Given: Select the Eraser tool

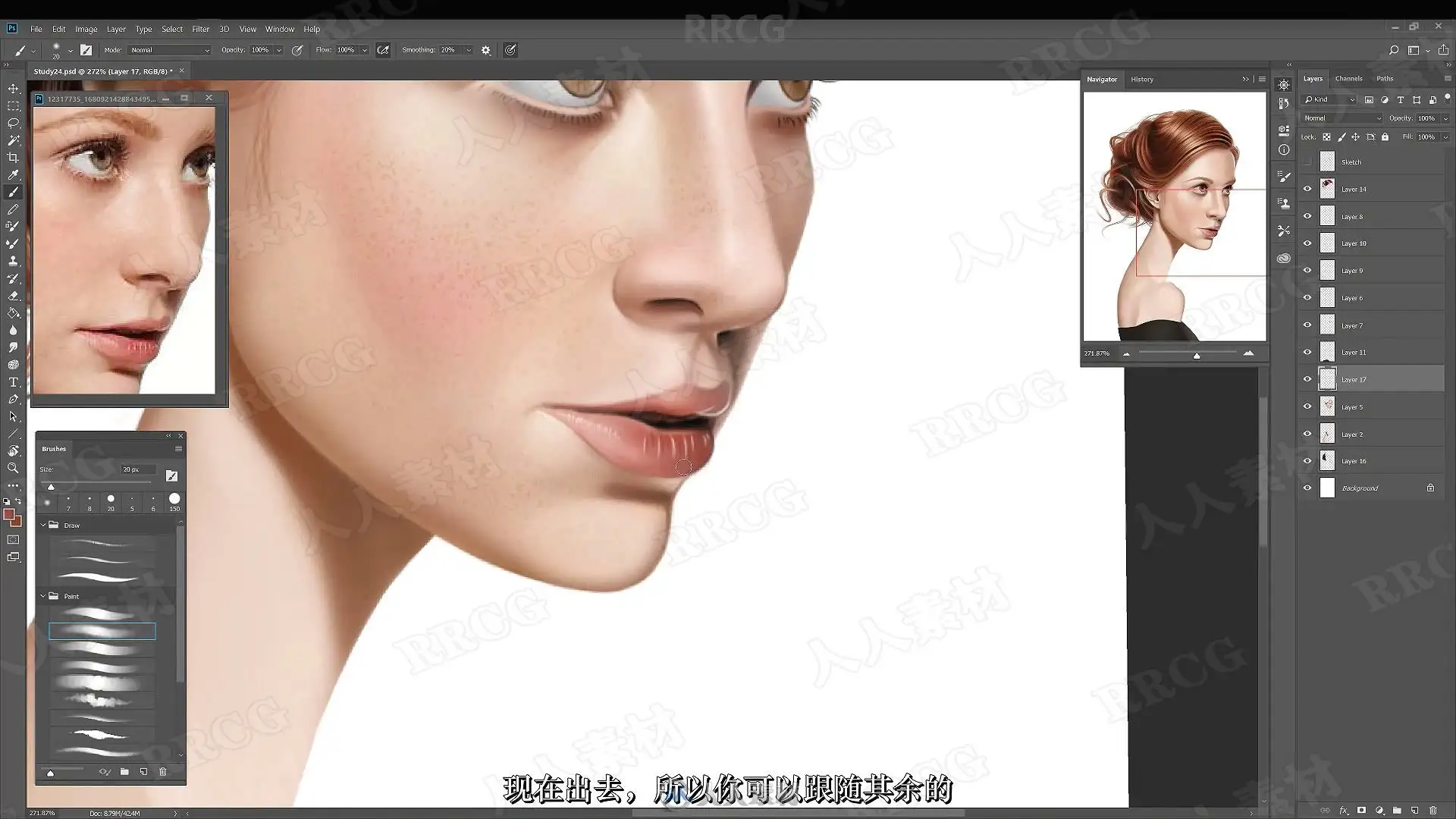Looking at the screenshot, I should 13,296.
